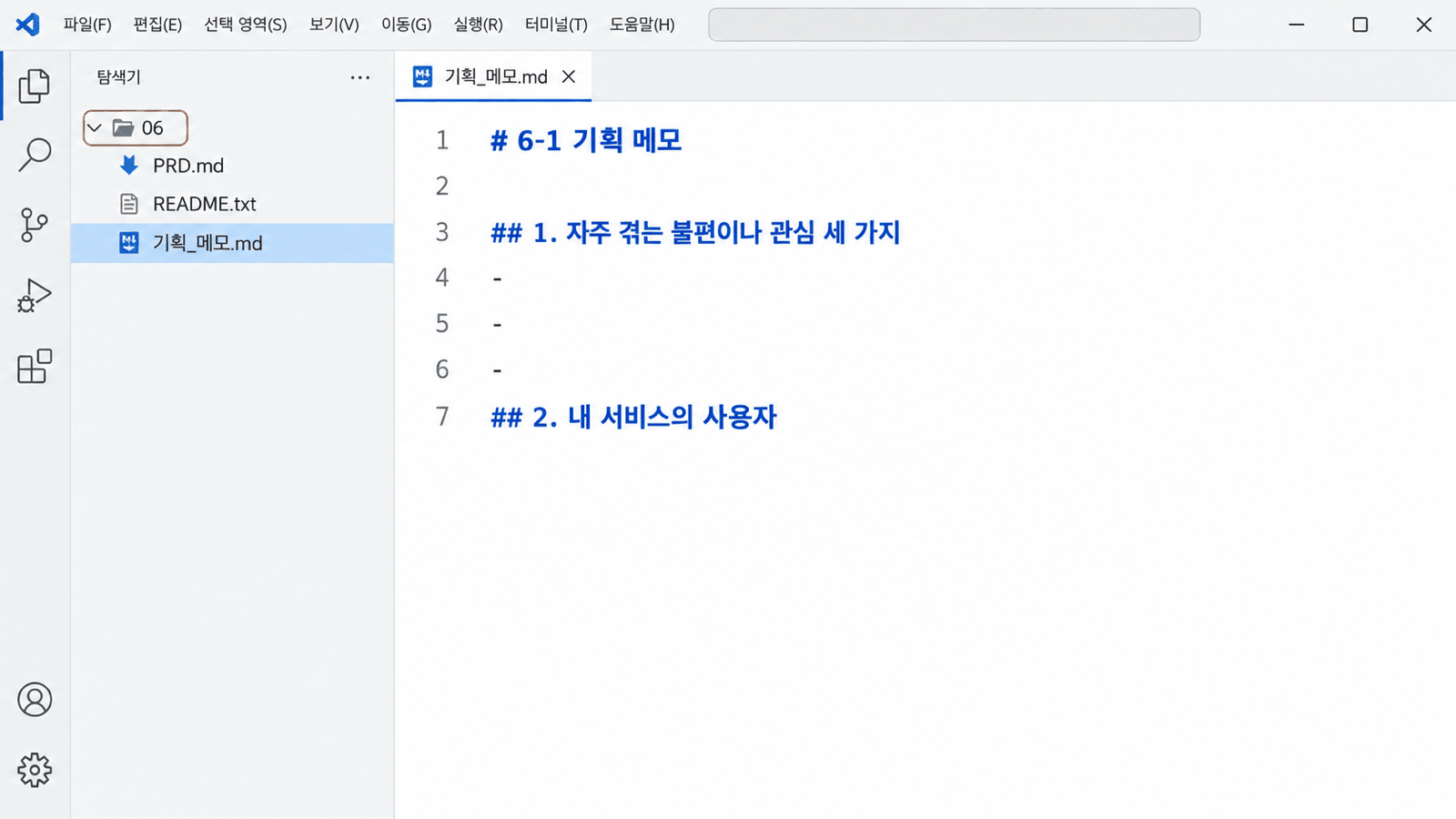Screen dimensions: 1456x819
Task: Open the 실행(R) menu
Action: (x=479, y=25)
